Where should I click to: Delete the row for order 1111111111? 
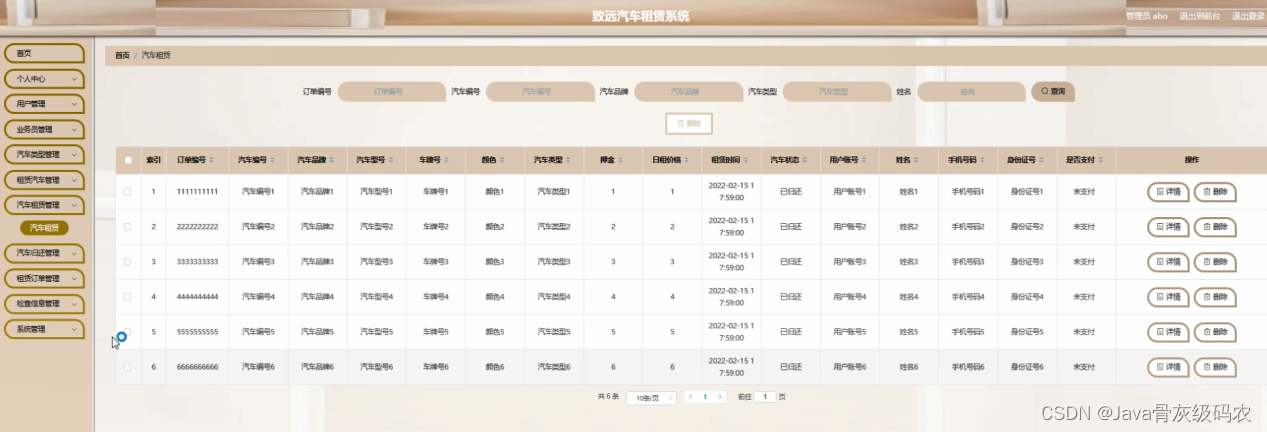click(x=1215, y=191)
